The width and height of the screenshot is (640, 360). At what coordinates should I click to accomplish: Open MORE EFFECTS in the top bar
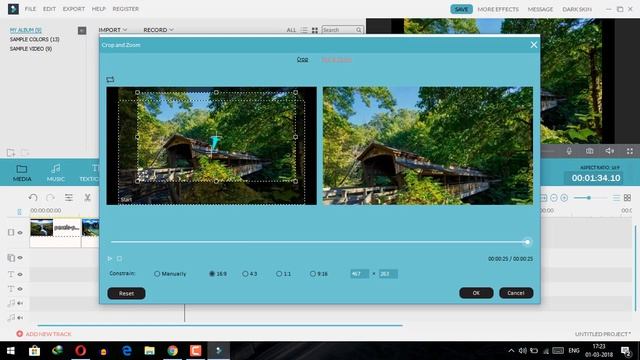click(498, 9)
